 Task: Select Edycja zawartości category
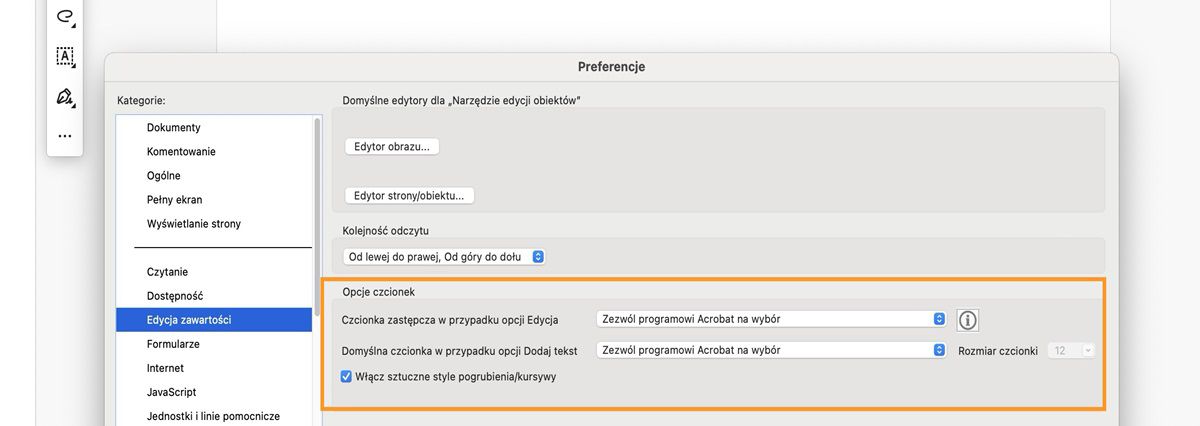click(x=214, y=320)
